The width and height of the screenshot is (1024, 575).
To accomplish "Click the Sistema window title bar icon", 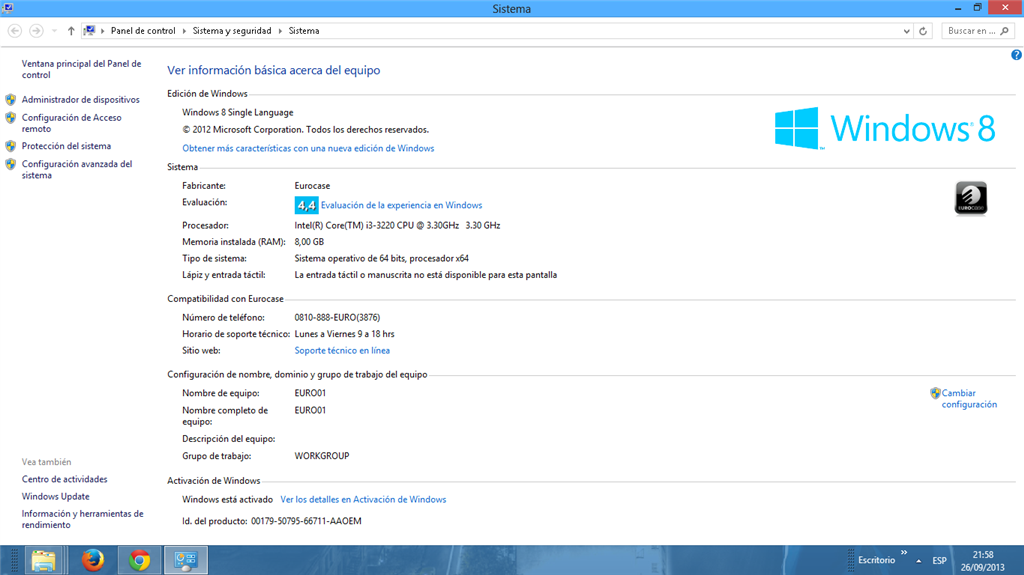I will click(x=8, y=8).
